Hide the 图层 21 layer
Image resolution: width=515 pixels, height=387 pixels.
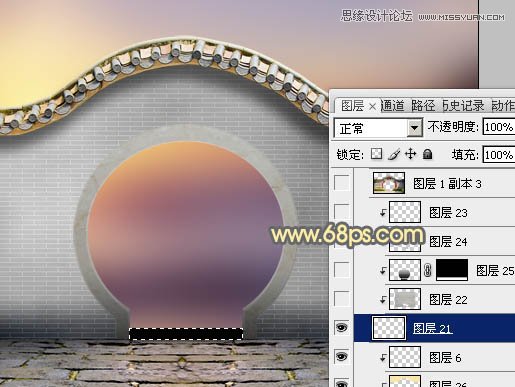point(341,327)
